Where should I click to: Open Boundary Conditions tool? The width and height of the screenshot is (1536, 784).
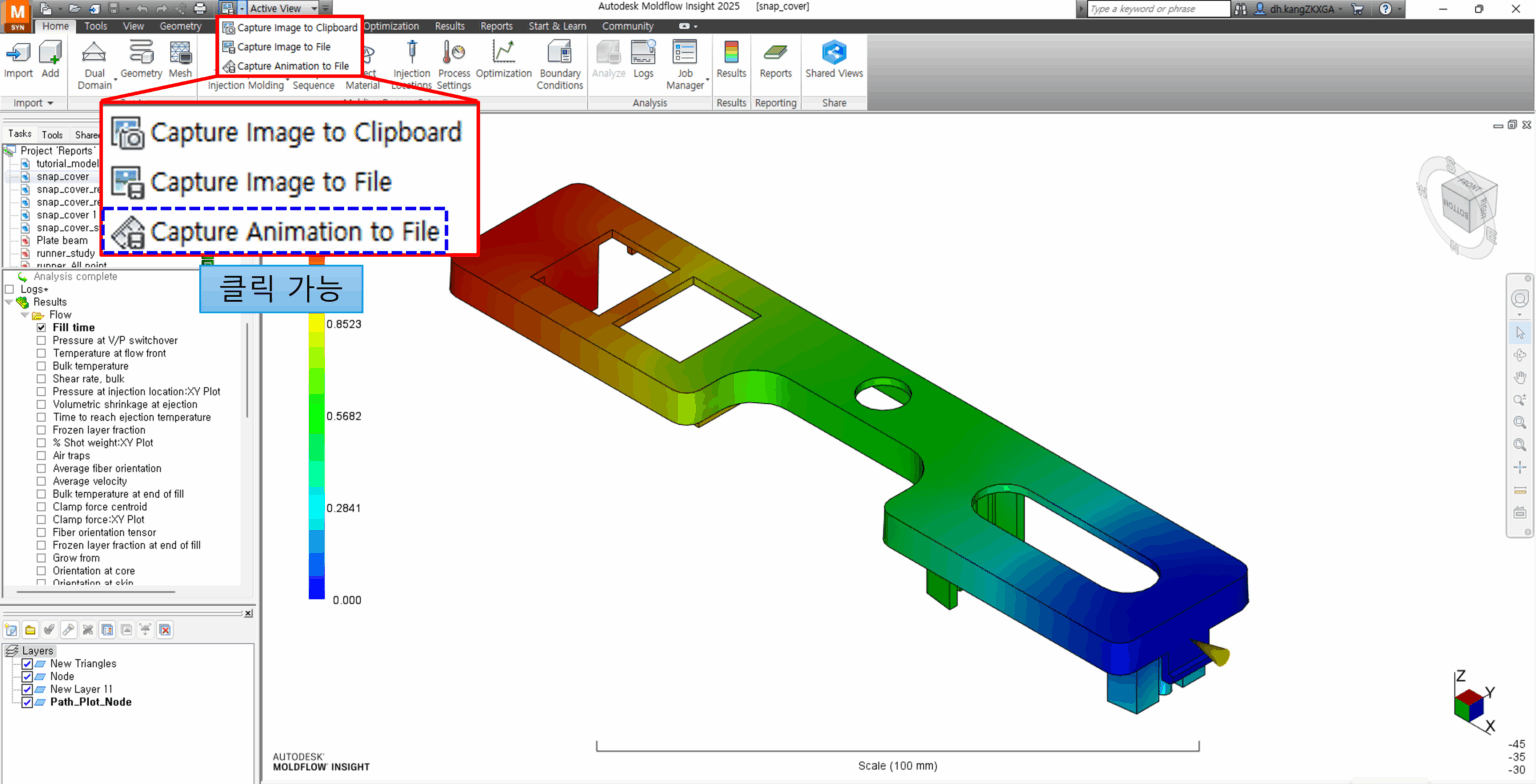[x=560, y=66]
